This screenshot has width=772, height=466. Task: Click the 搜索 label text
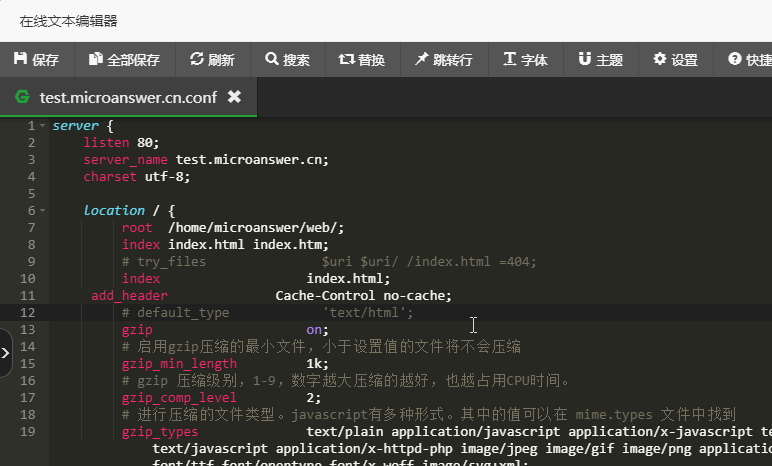click(296, 60)
